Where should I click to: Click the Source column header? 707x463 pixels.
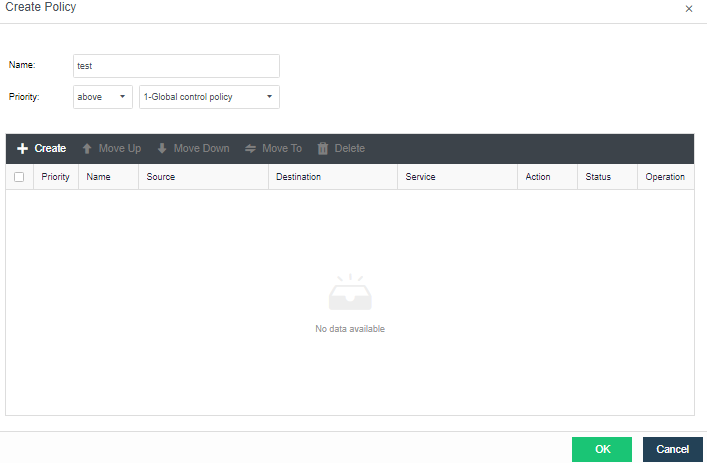[x=161, y=177]
